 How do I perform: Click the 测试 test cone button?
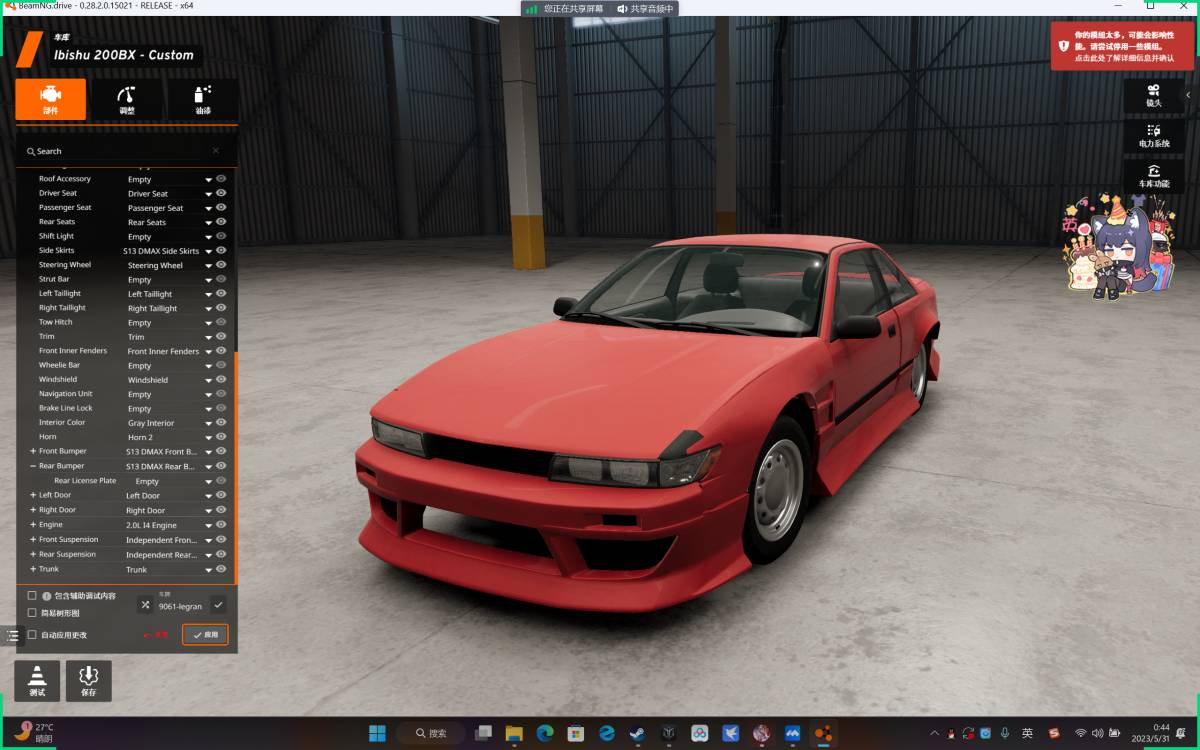pyautogui.click(x=37, y=680)
